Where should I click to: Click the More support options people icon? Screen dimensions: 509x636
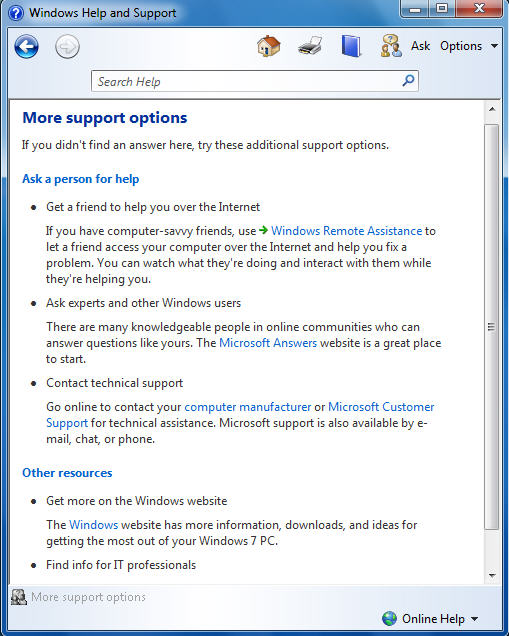coord(19,597)
